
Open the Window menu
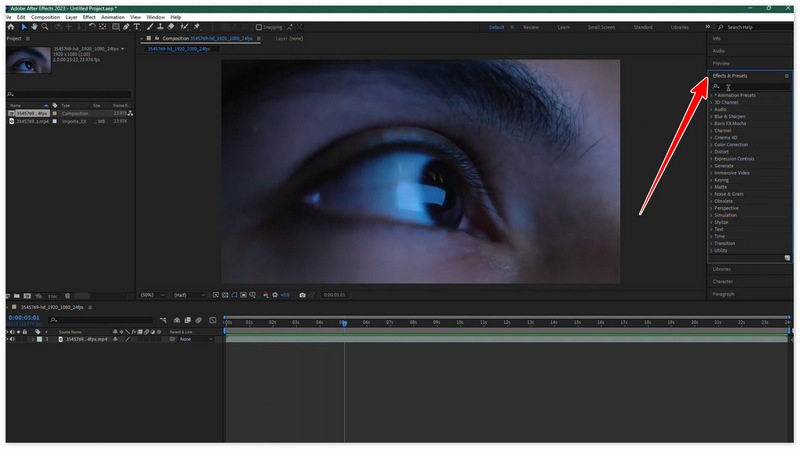click(156, 17)
